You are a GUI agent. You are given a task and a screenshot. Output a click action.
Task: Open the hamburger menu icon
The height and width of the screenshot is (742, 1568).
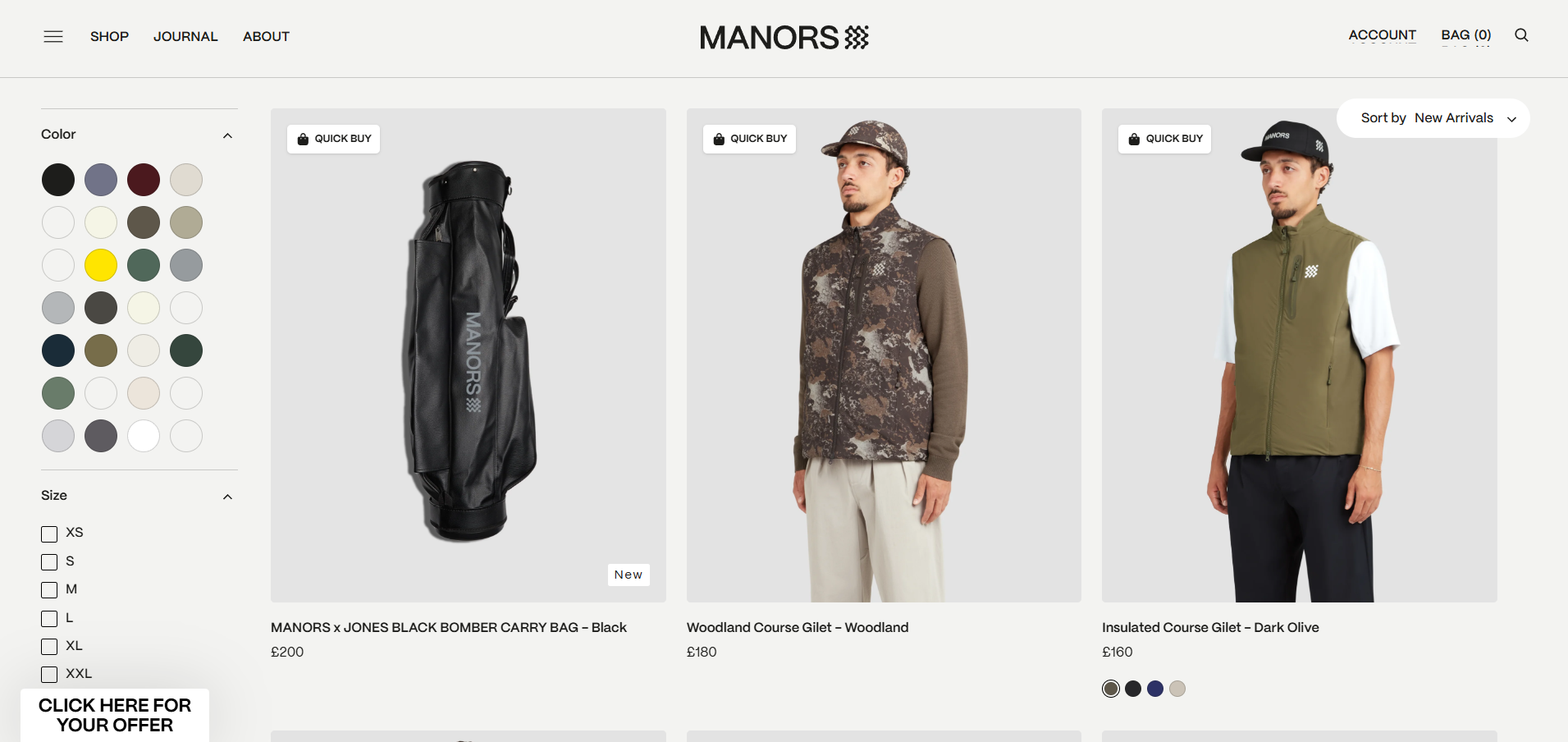(53, 36)
